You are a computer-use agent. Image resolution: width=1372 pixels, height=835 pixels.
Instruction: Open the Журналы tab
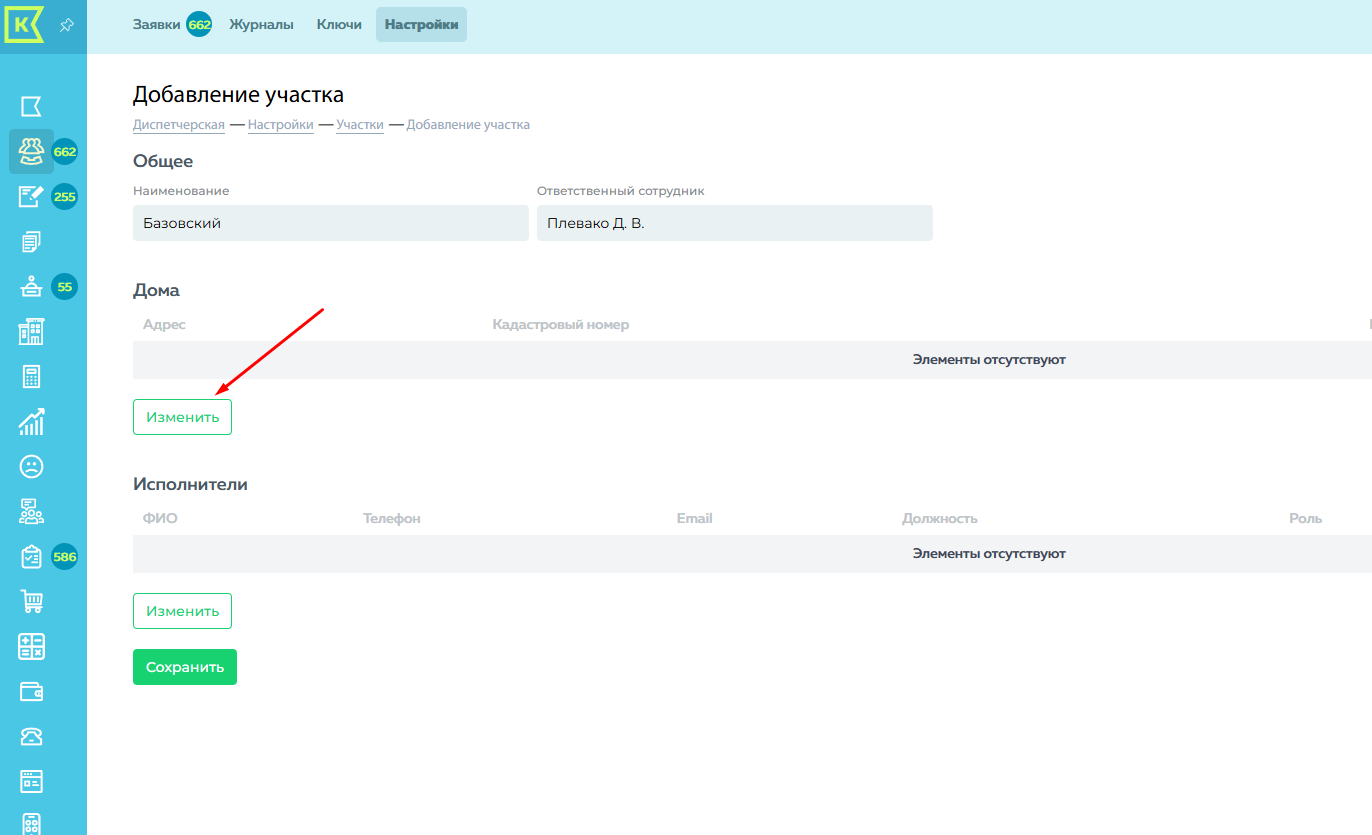261,25
